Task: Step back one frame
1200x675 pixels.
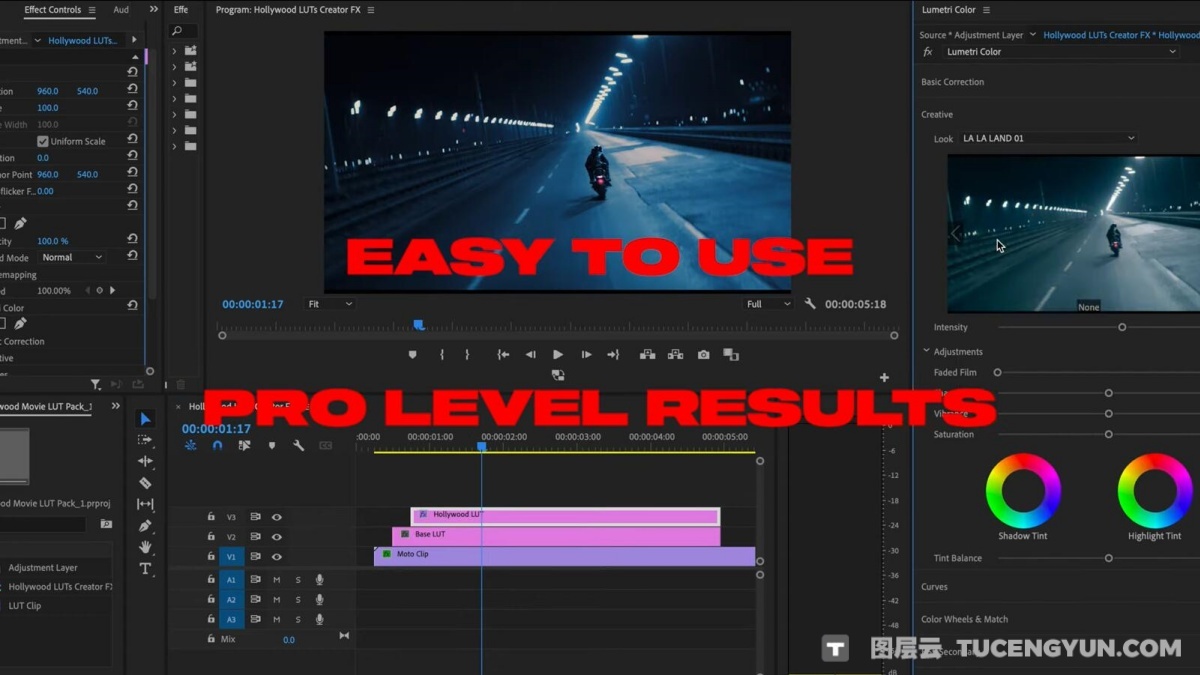Action: (530, 355)
